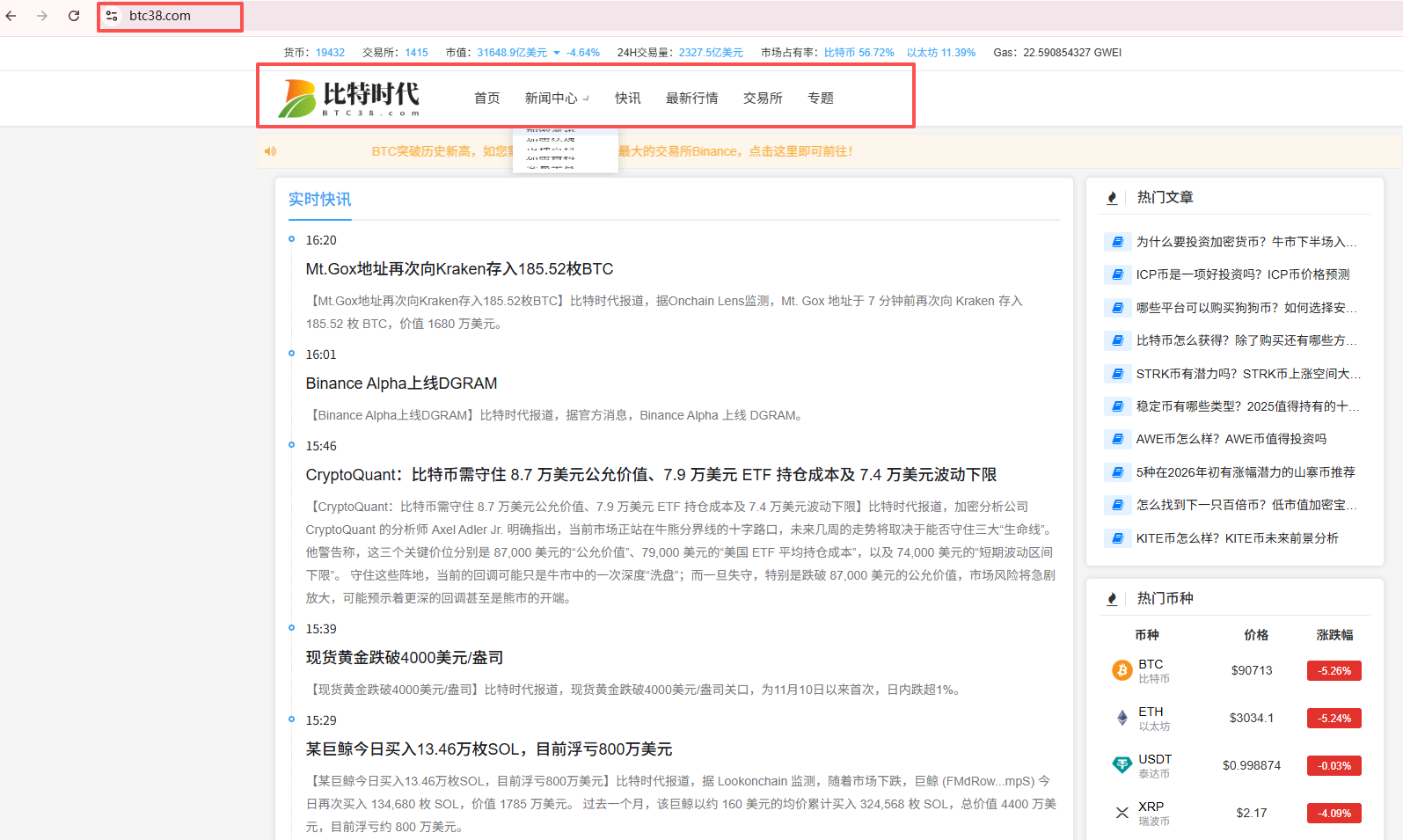This screenshot has width=1403, height=840.
Task: Open headline 某巨鲸今日买入13.46万枚SOL
Action: 488,749
